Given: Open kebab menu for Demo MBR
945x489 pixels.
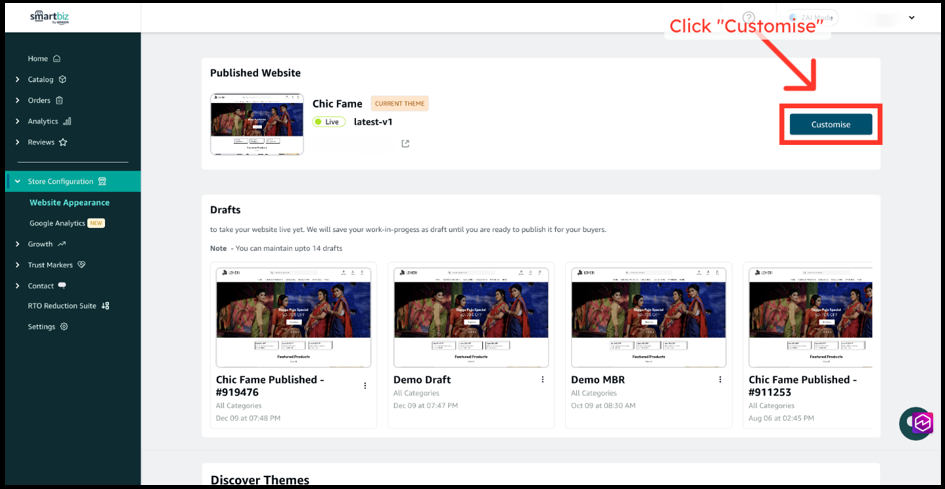Looking at the screenshot, I should (720, 380).
